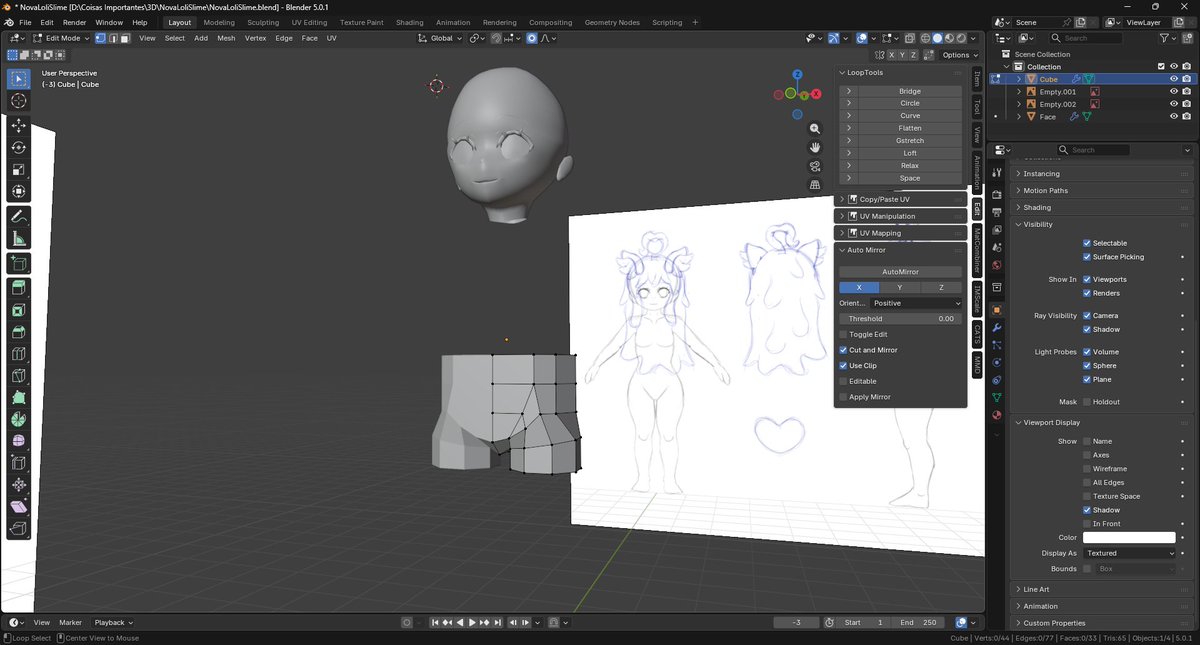The height and width of the screenshot is (645, 1200).
Task: Switch to face select mode
Action: [x=124, y=38]
